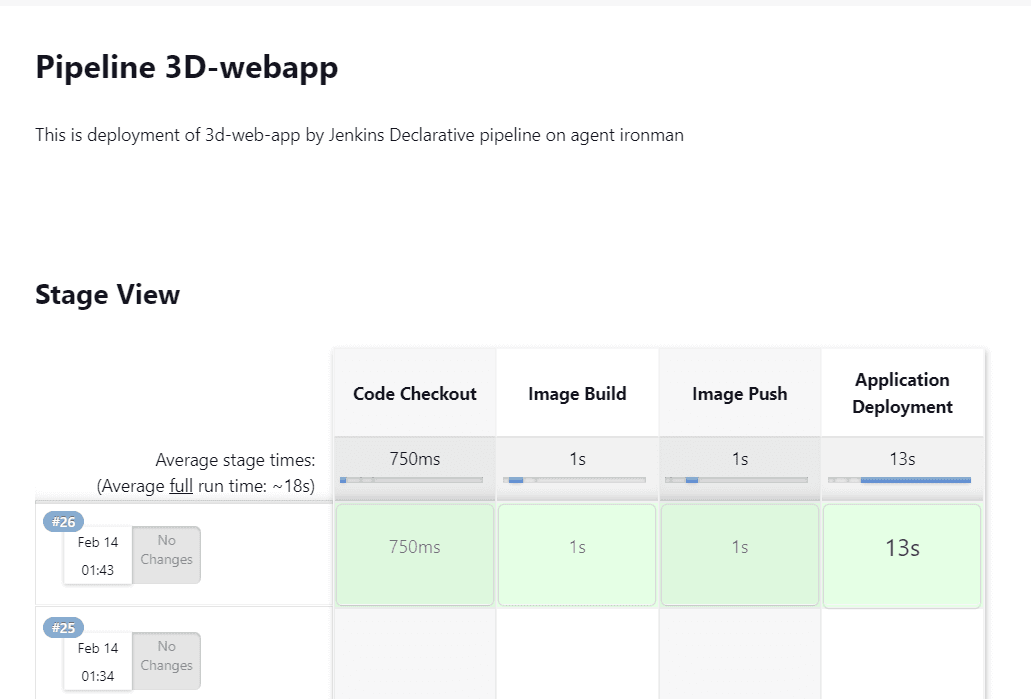Open the 750ms Code Checkout stage cell
The height and width of the screenshot is (699, 1031).
[x=414, y=554]
